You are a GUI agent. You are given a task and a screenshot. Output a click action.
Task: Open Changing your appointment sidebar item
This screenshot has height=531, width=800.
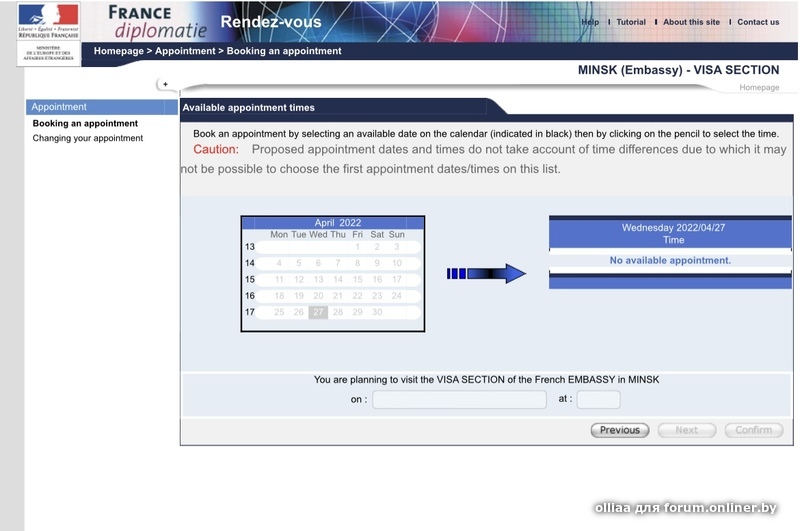(88, 138)
